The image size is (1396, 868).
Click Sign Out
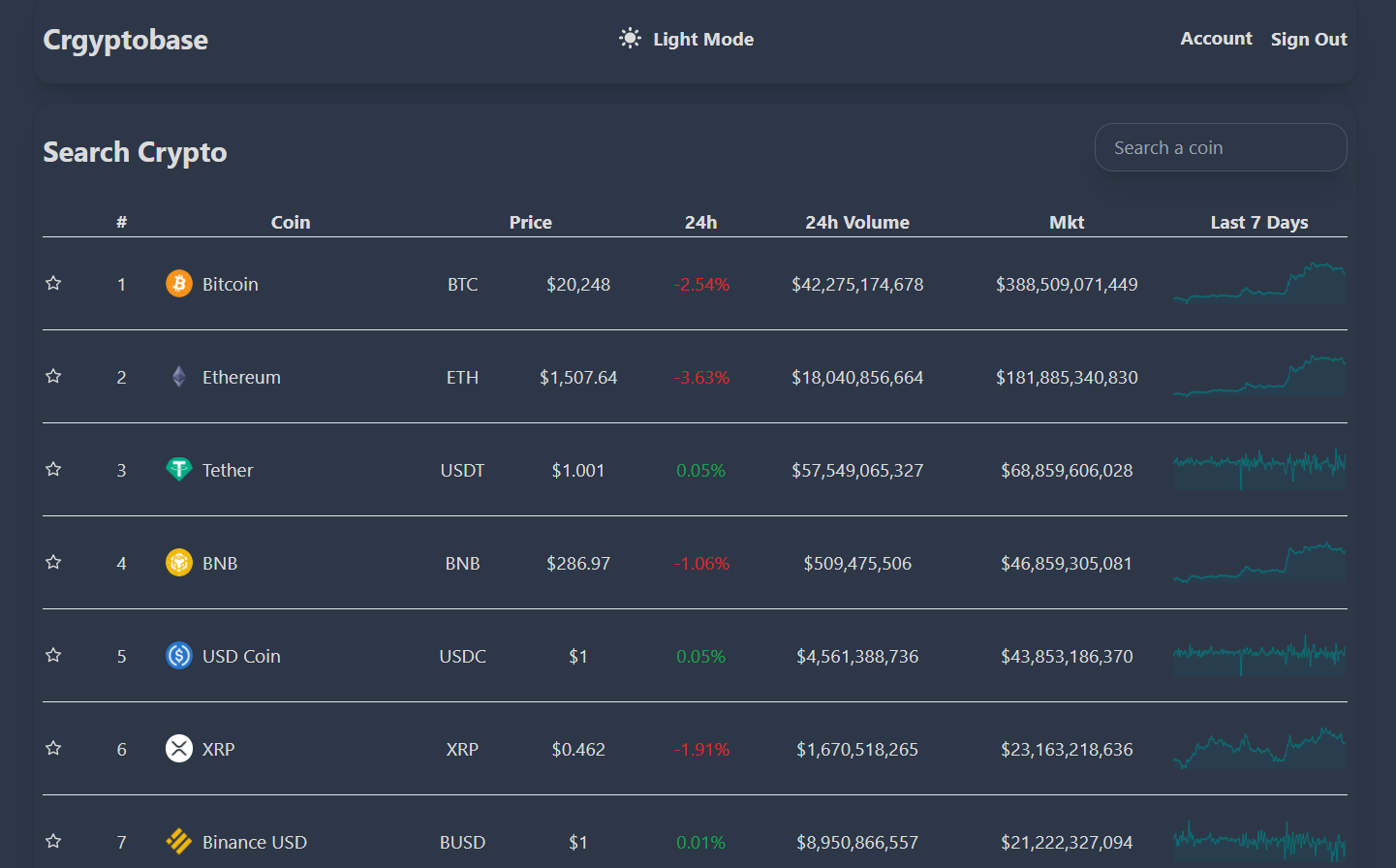tap(1309, 40)
